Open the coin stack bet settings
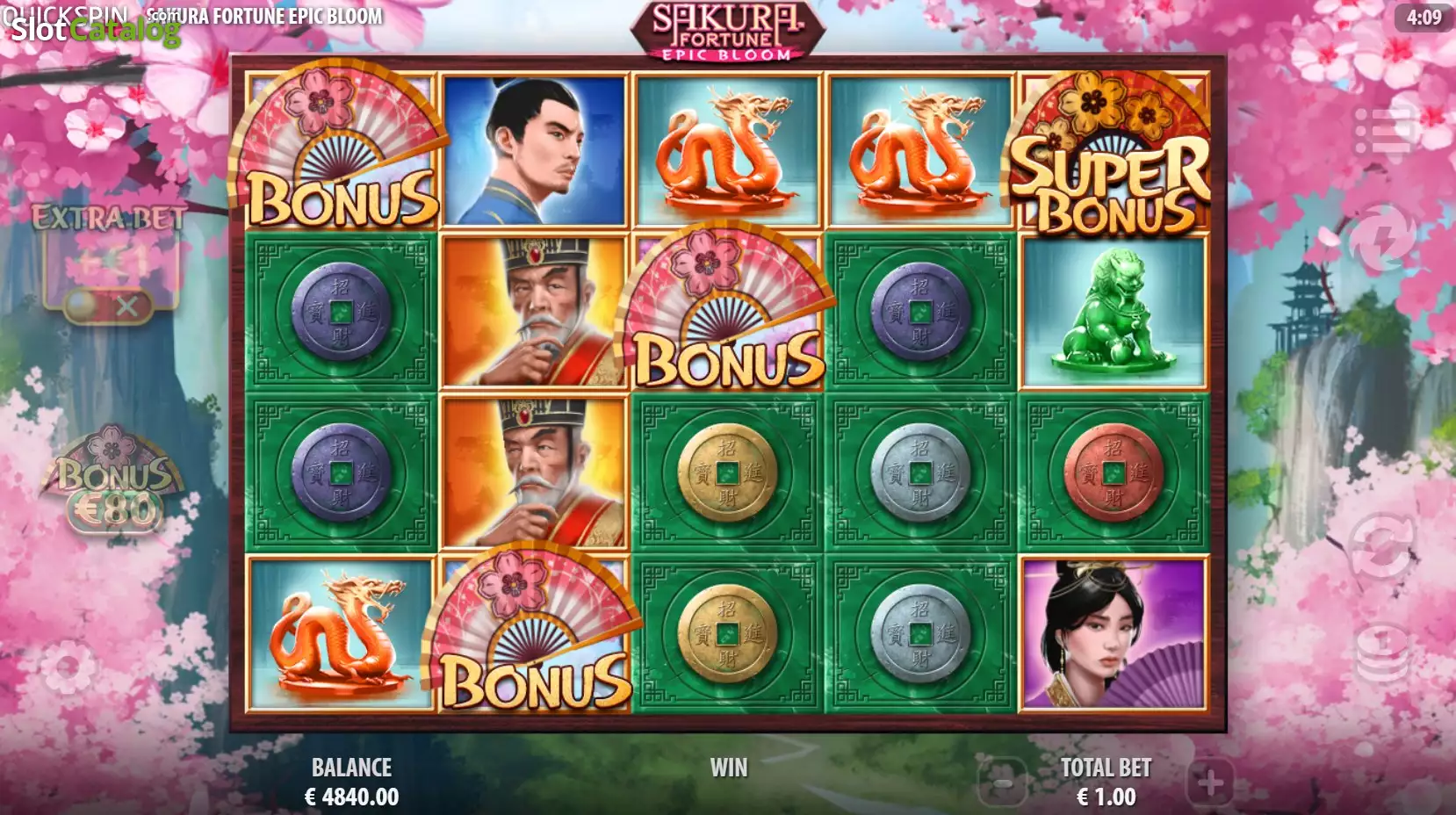 pyautogui.click(x=1382, y=652)
